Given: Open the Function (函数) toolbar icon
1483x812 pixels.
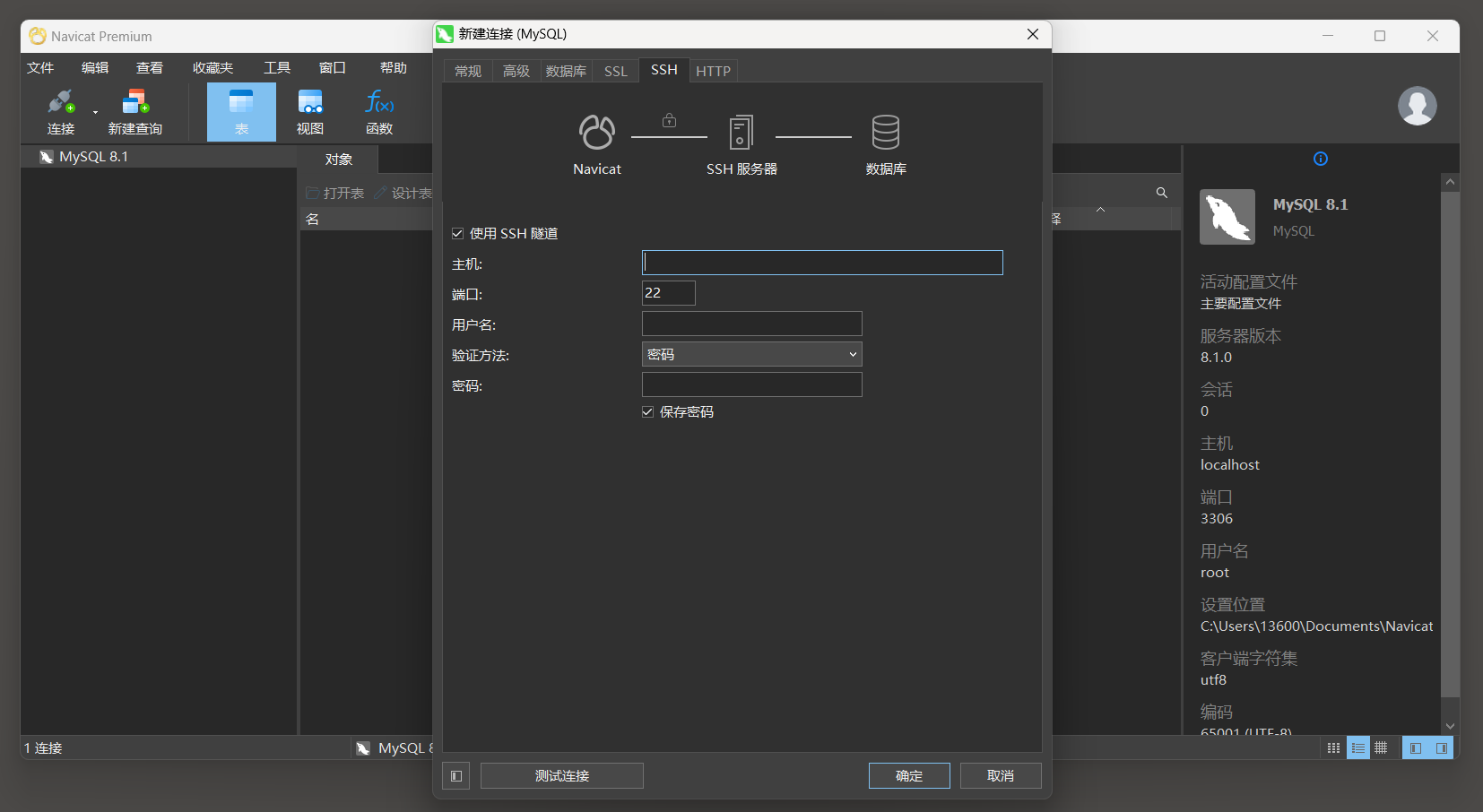Looking at the screenshot, I should point(379,111).
